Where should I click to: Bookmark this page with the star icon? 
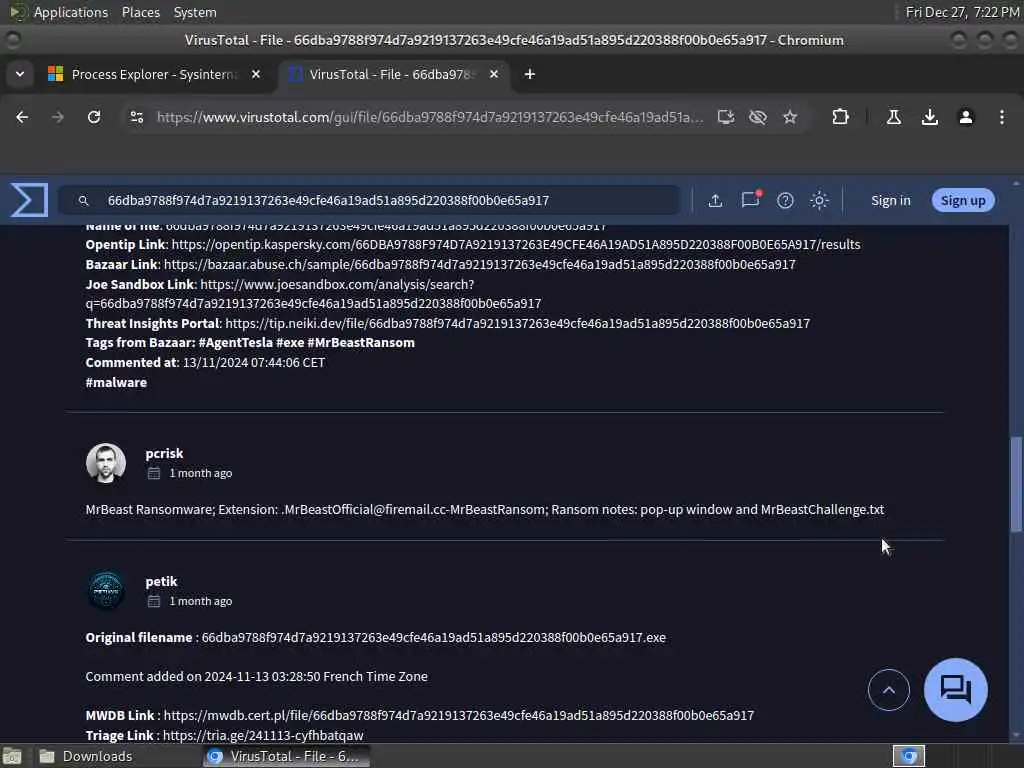[x=790, y=117]
